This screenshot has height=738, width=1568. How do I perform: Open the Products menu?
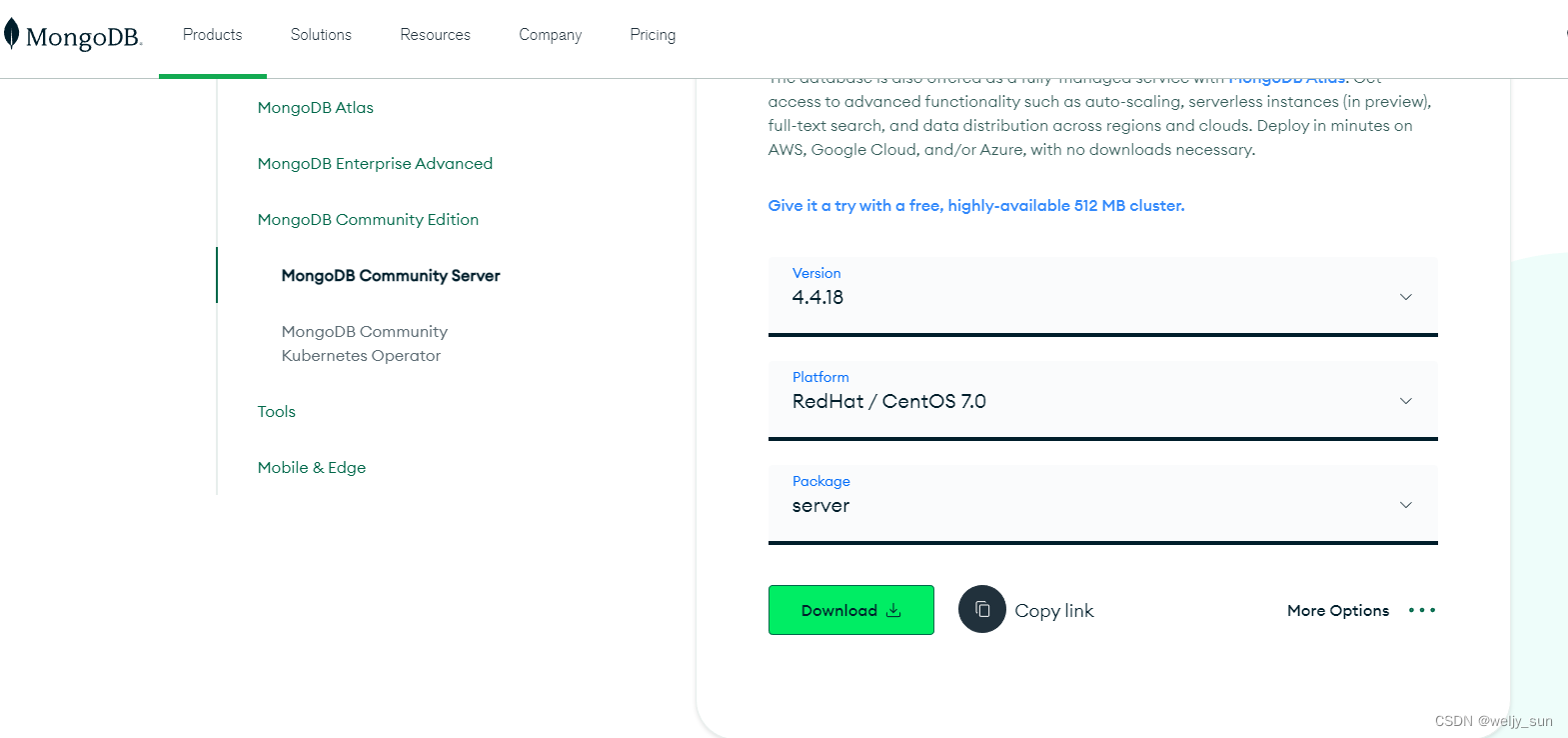click(213, 35)
